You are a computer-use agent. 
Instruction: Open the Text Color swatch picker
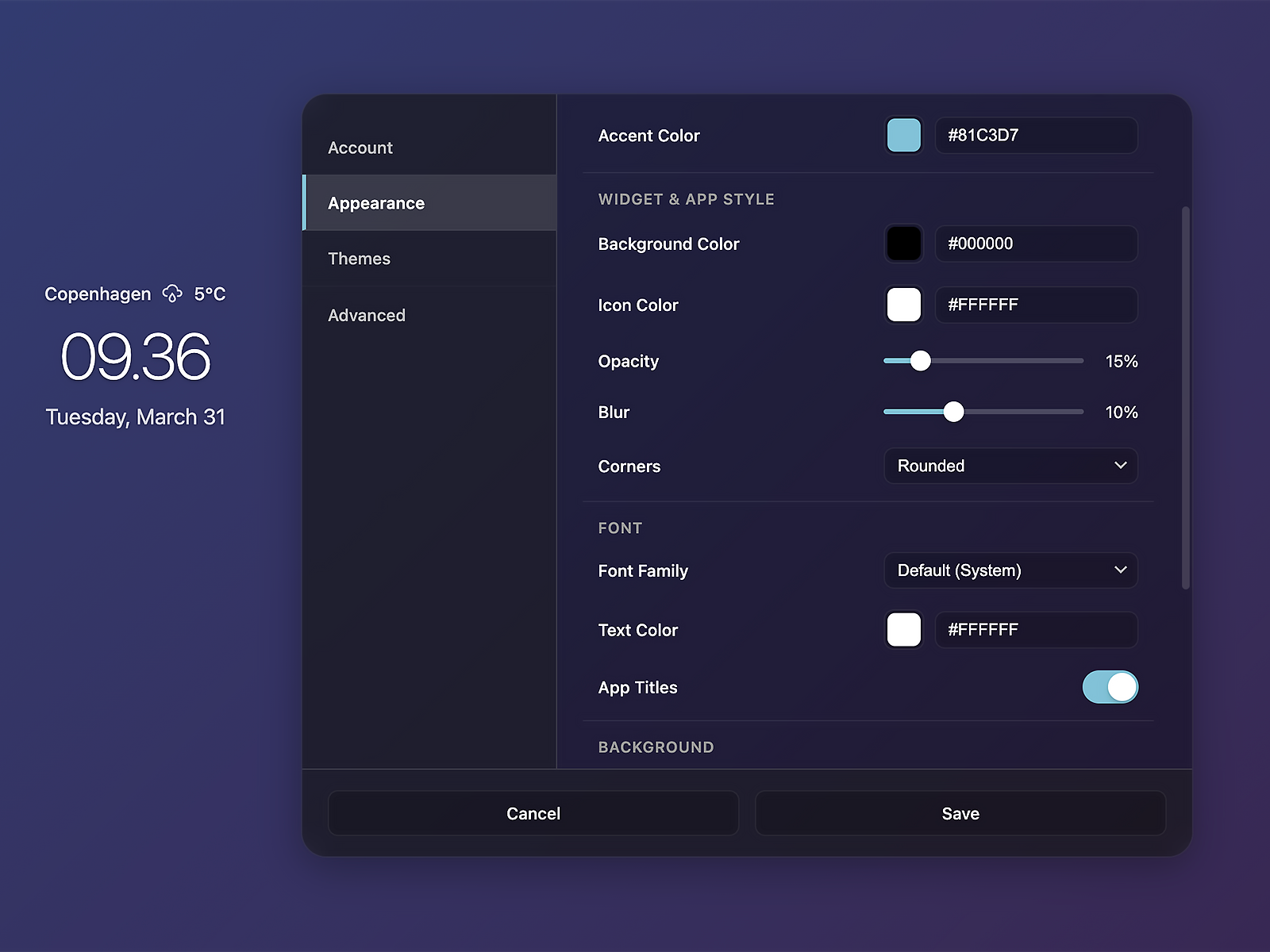[903, 629]
